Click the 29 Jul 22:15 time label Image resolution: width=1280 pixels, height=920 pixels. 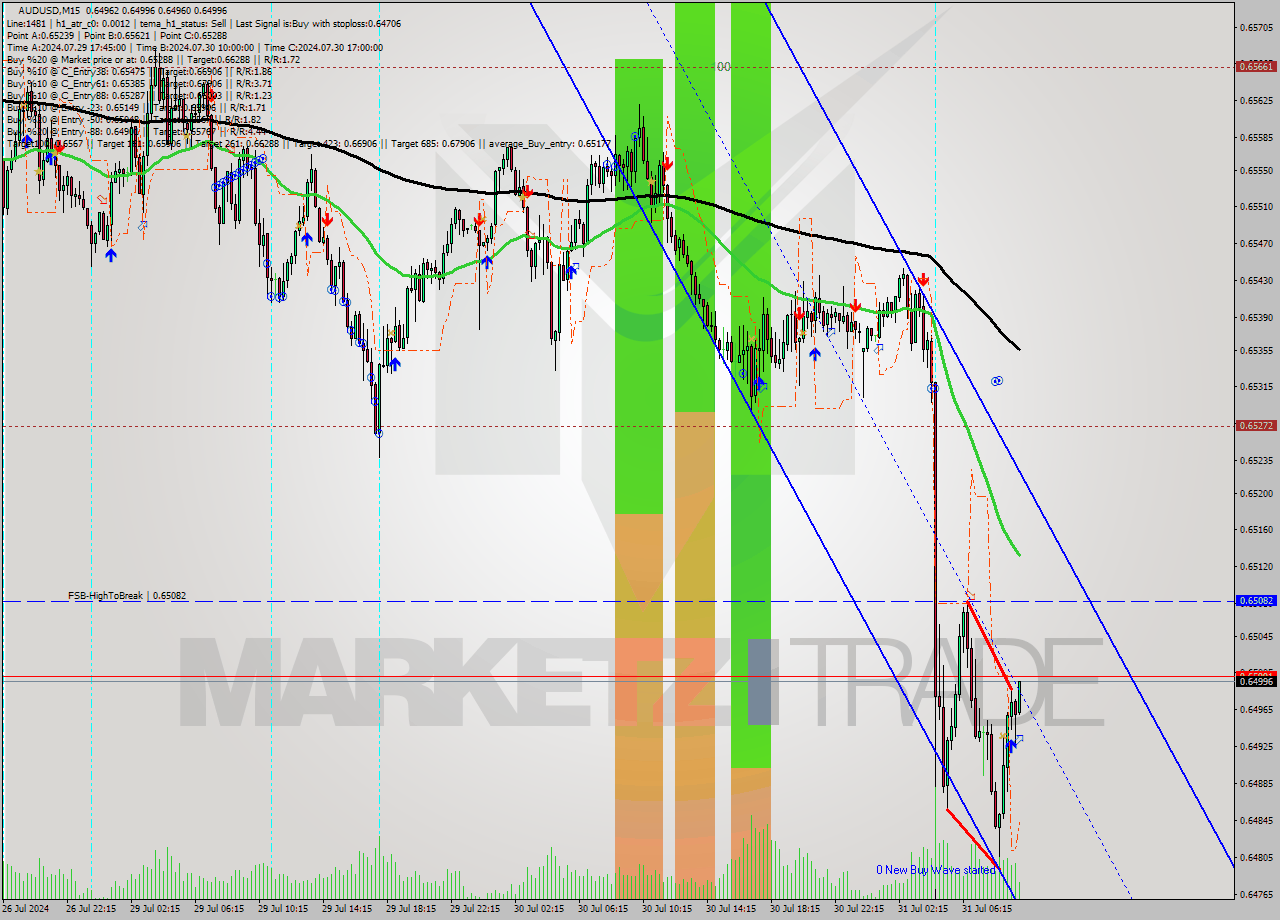[x=474, y=909]
